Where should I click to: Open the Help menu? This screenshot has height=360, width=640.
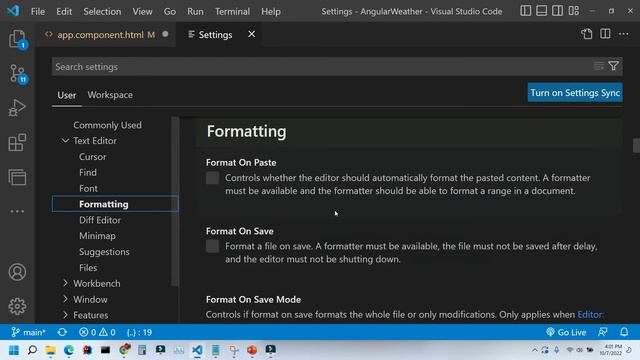(271, 11)
